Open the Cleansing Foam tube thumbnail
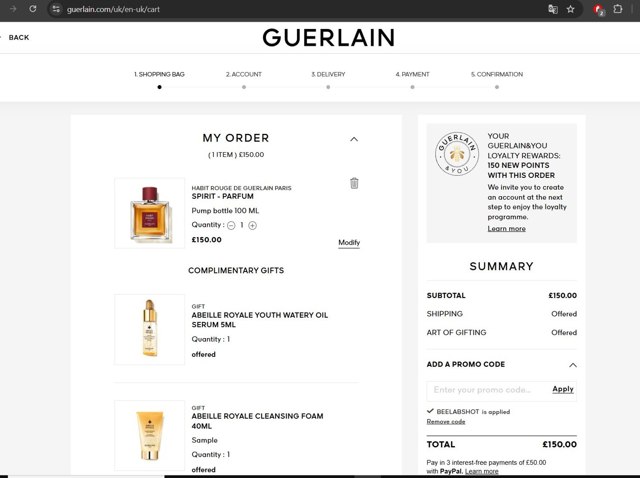The image size is (640, 478). pos(150,436)
